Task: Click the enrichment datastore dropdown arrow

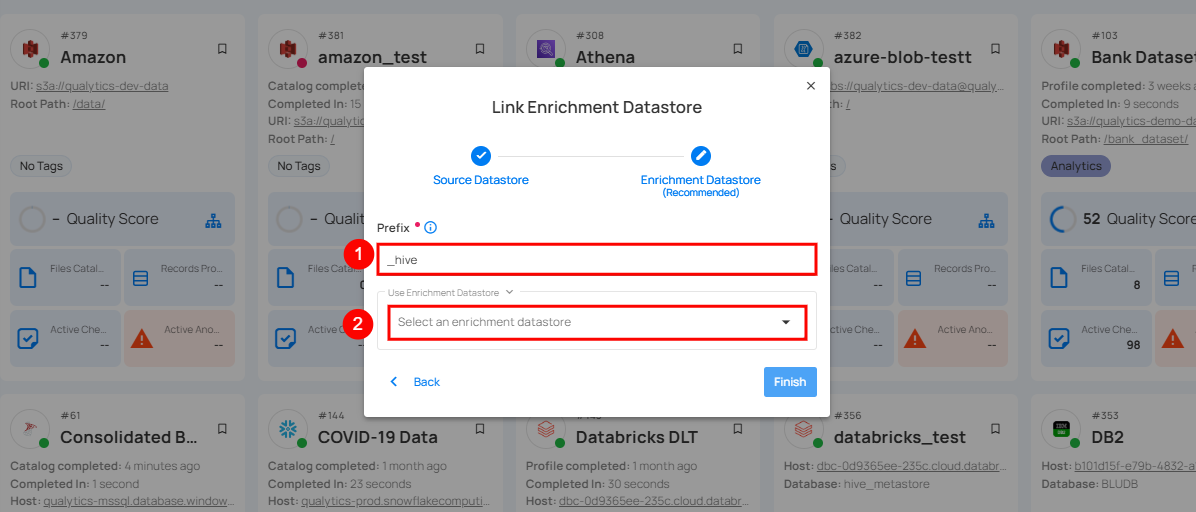Action: tap(786, 322)
